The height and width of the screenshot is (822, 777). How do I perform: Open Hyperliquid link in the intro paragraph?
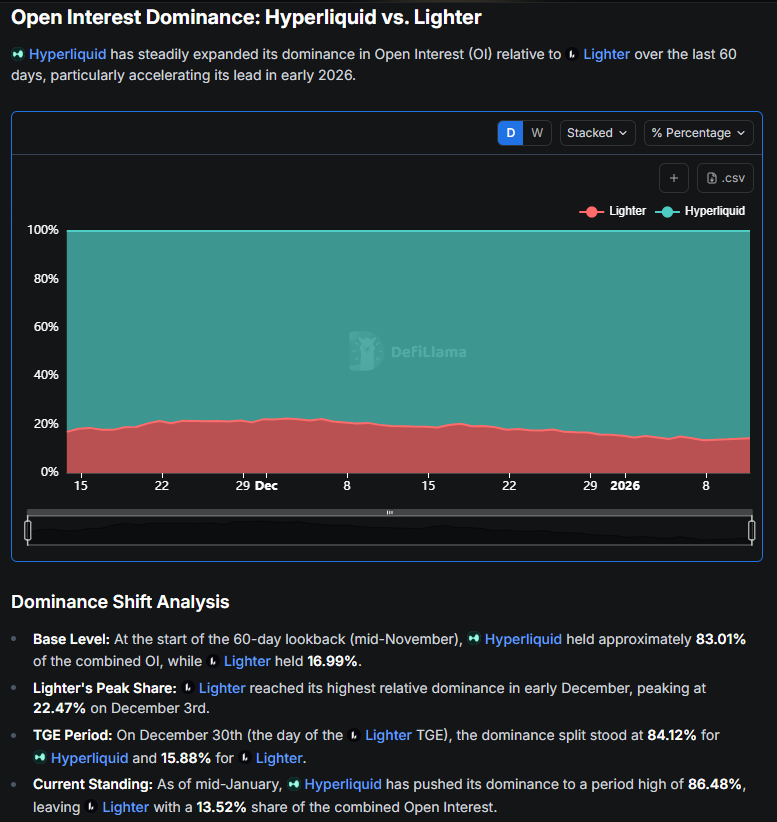pos(68,54)
